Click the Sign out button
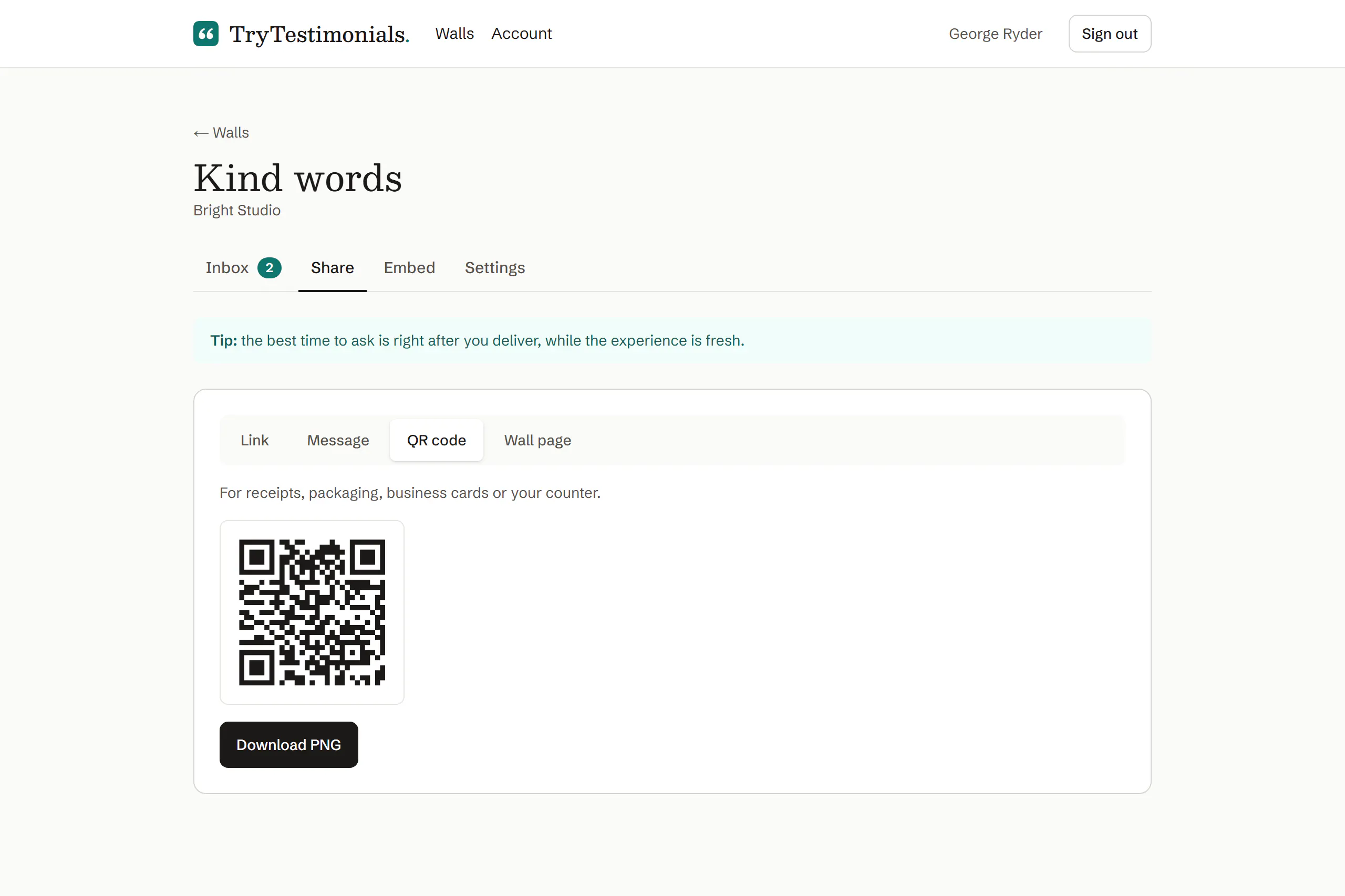Screen dimensions: 1345x896 1110,34
